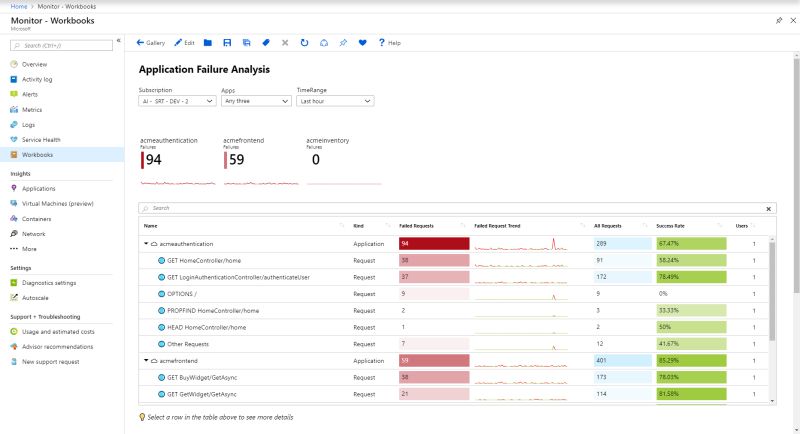Click the sidebar search field
The height and width of the screenshot is (434, 800).
coord(61,45)
